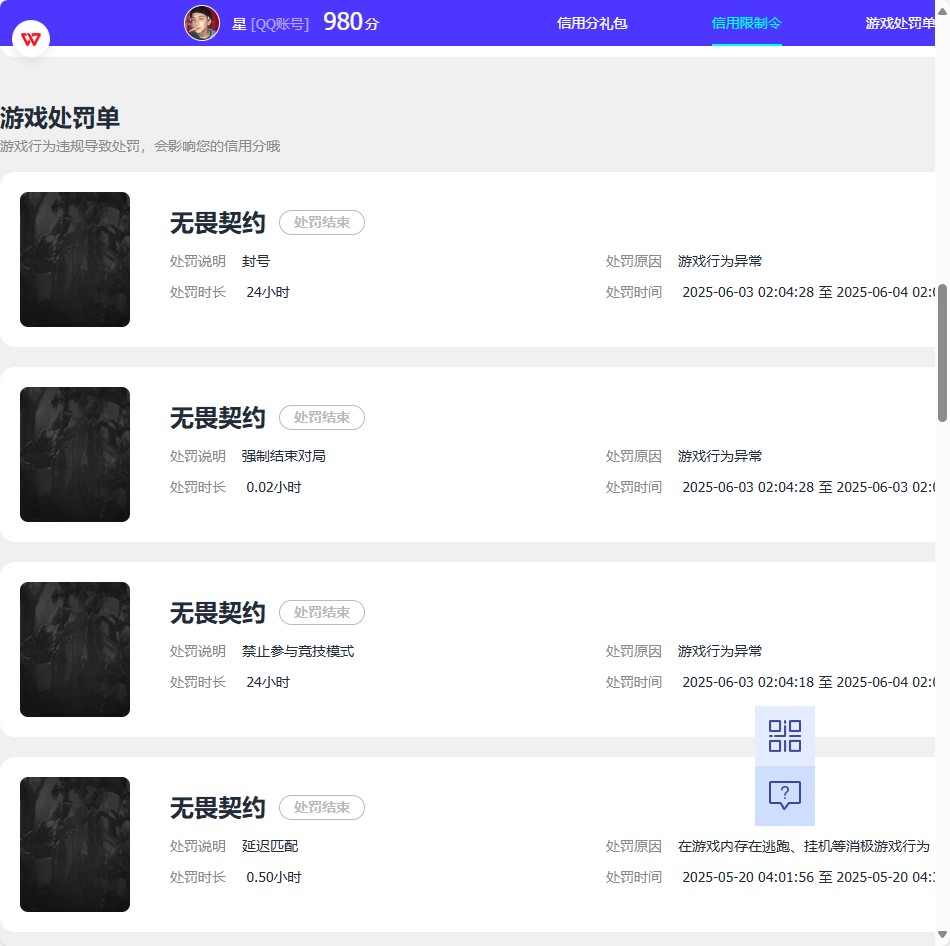Viewport: 950px width, 946px height.
Task: Click the 游戏处罚单 page heading
Action: pyautogui.click(x=60, y=118)
